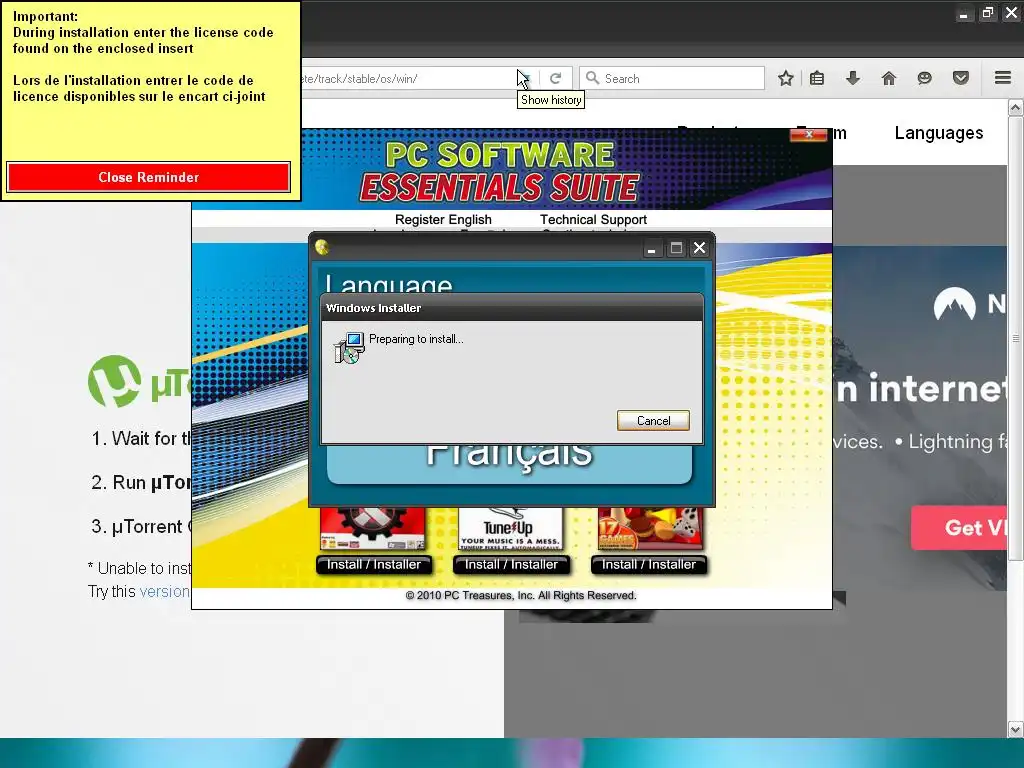Close the yellow license reminder

pyautogui.click(x=148, y=177)
